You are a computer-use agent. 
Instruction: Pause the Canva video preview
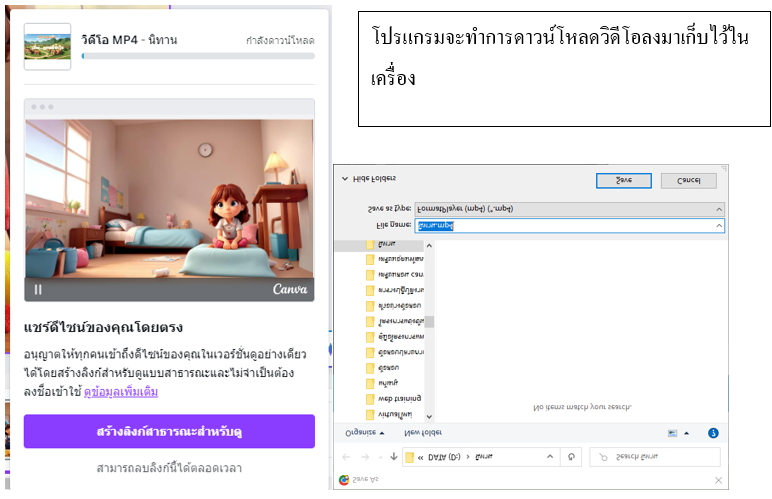38,289
